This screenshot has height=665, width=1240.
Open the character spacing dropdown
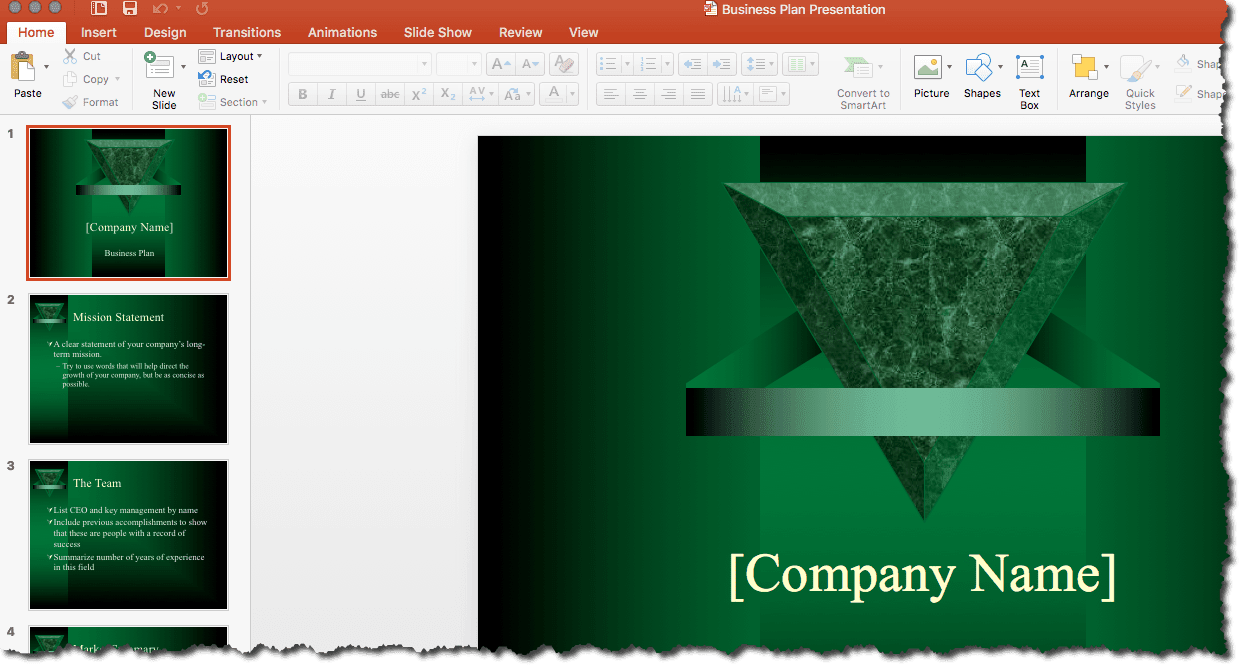(480, 94)
